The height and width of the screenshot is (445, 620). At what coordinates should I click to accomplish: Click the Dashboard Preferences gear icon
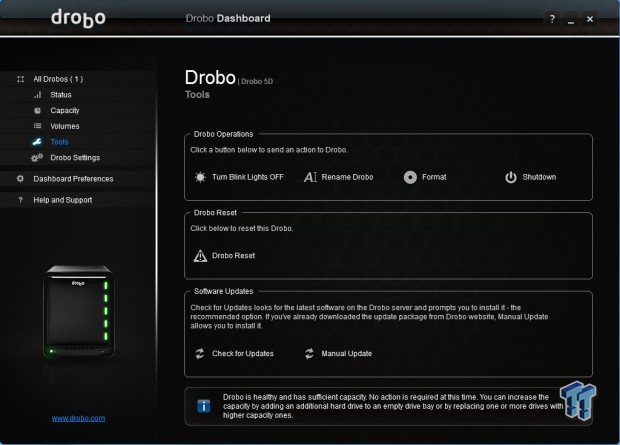click(x=20, y=179)
